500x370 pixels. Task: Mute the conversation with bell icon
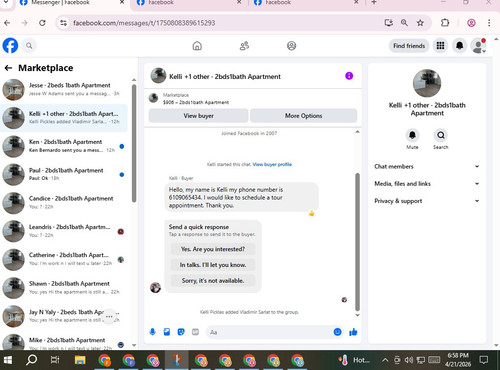(412, 135)
